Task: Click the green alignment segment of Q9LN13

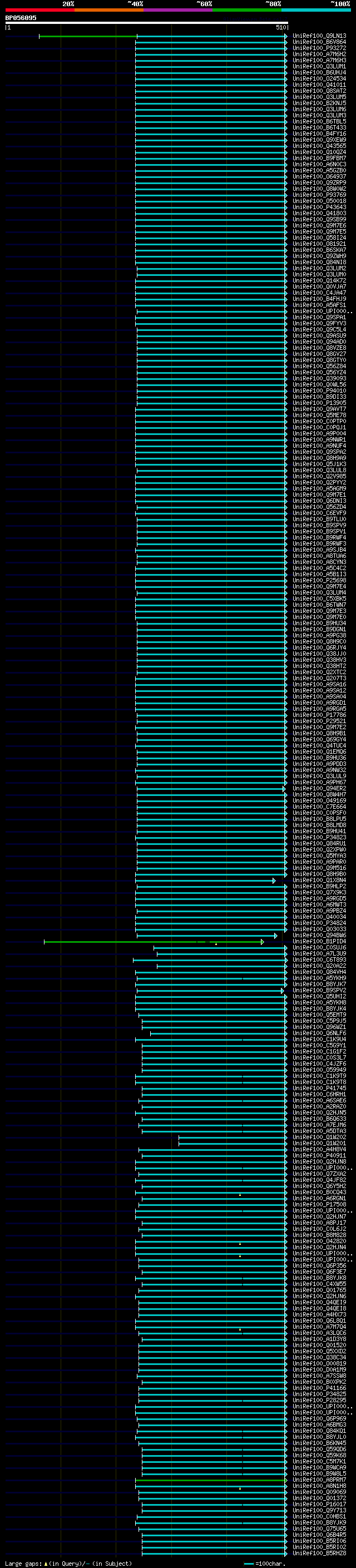Action: tap(88, 37)
